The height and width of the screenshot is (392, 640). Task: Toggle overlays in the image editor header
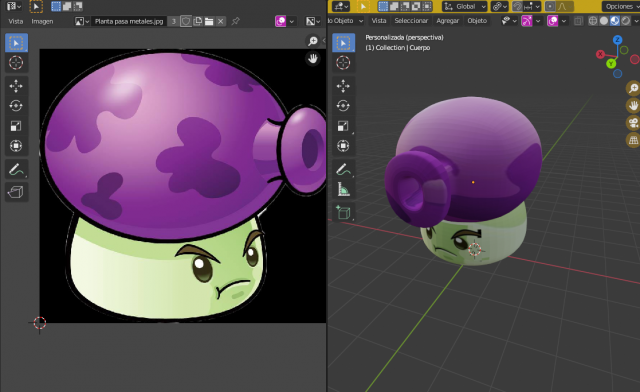pos(281,21)
